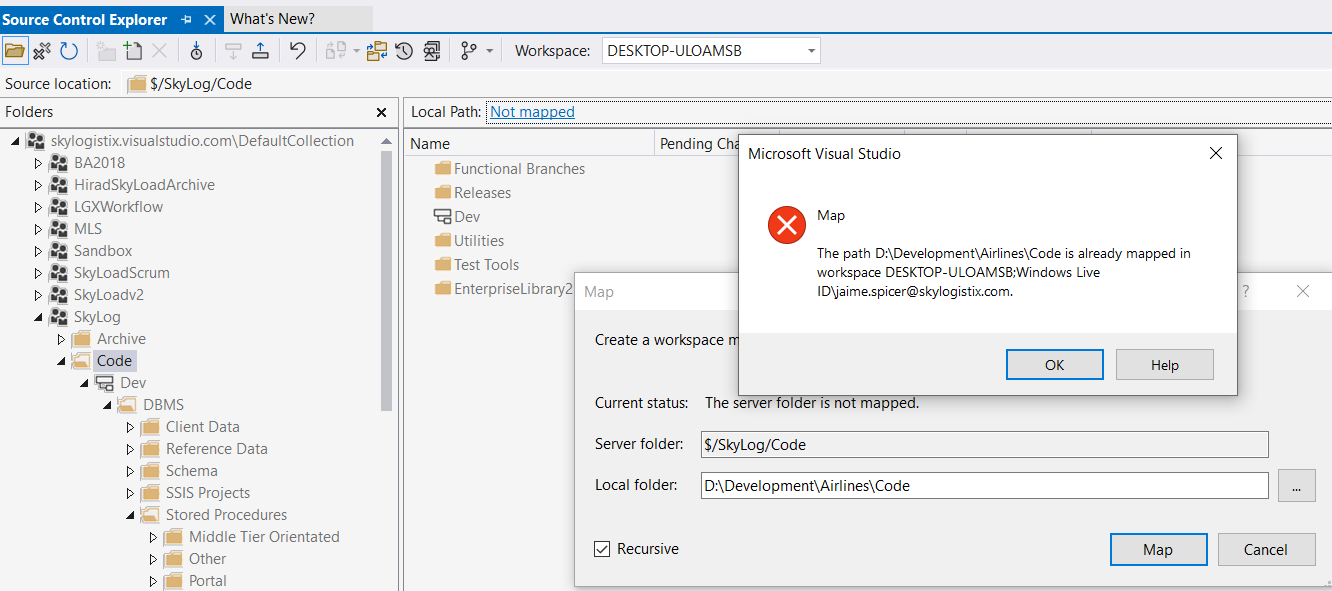Click the Find Changesets toolbar icon
The width and height of the screenshot is (1332, 591).
[x=432, y=51]
